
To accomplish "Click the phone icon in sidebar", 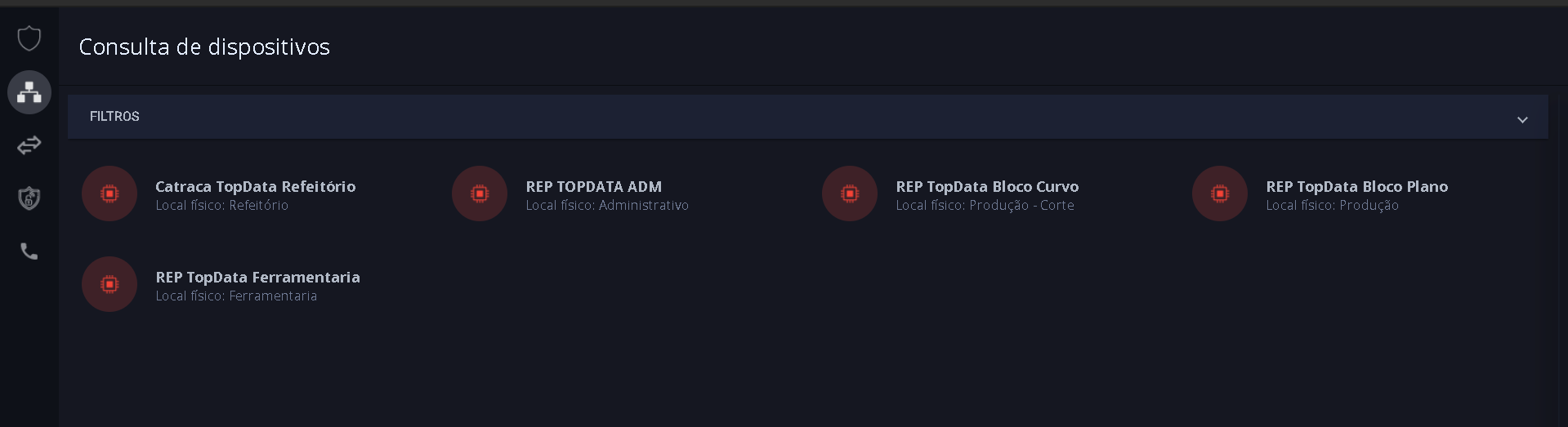I will click(29, 251).
